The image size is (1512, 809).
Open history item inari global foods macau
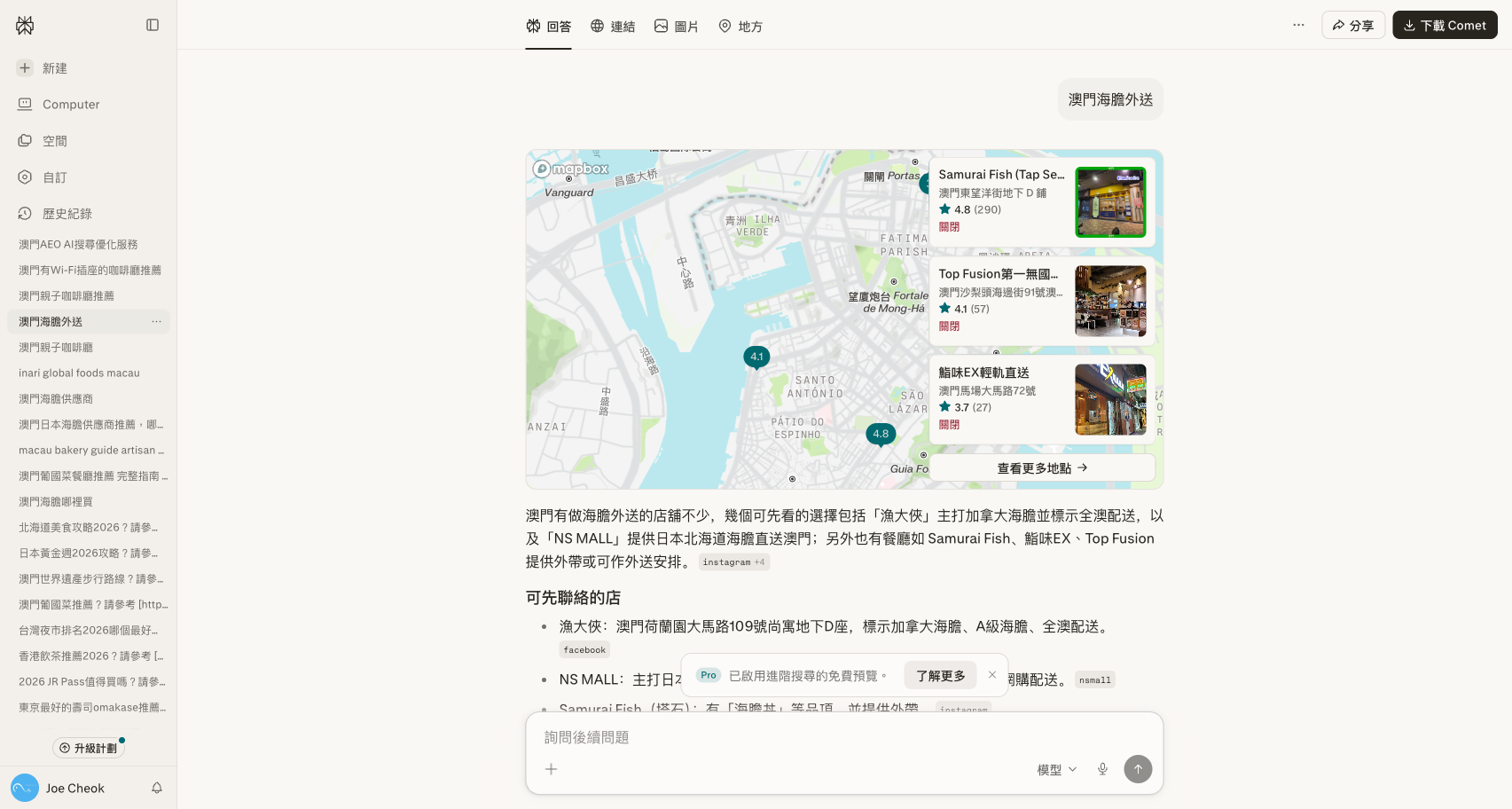pos(79,373)
